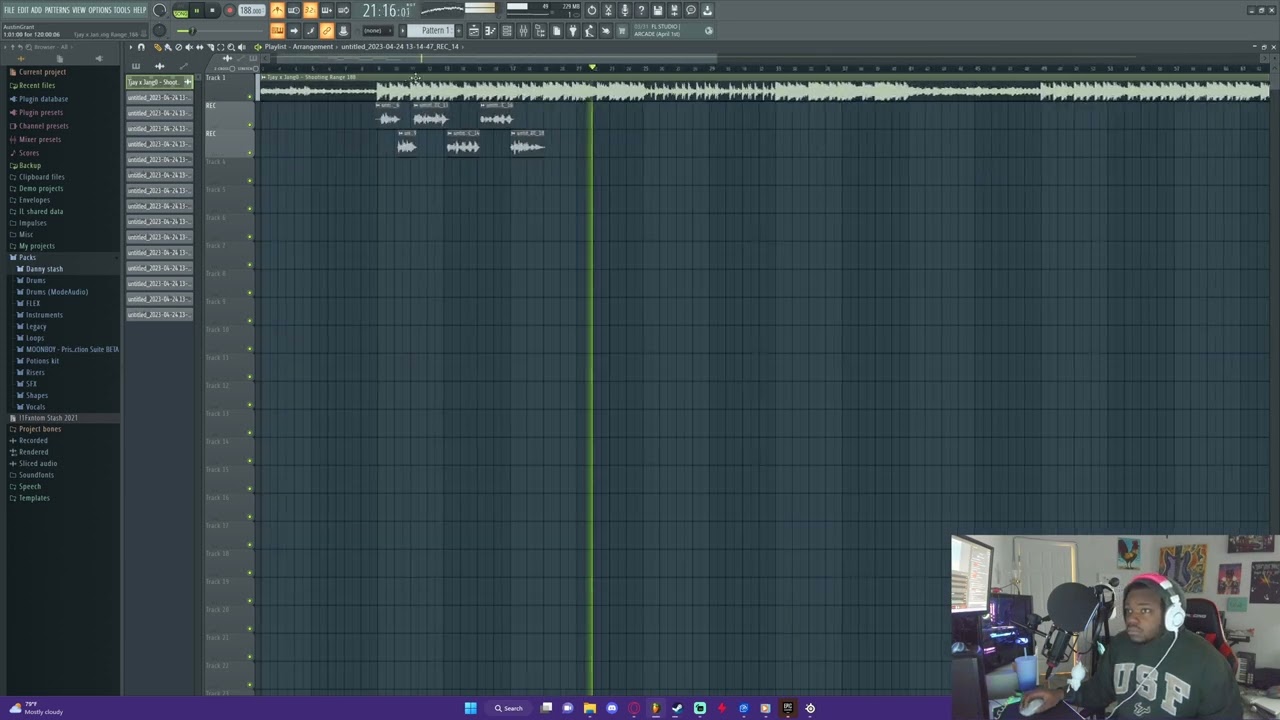Screen dimensions: 1280x720
Task: Toggle the metronome icon
Action: [277, 10]
